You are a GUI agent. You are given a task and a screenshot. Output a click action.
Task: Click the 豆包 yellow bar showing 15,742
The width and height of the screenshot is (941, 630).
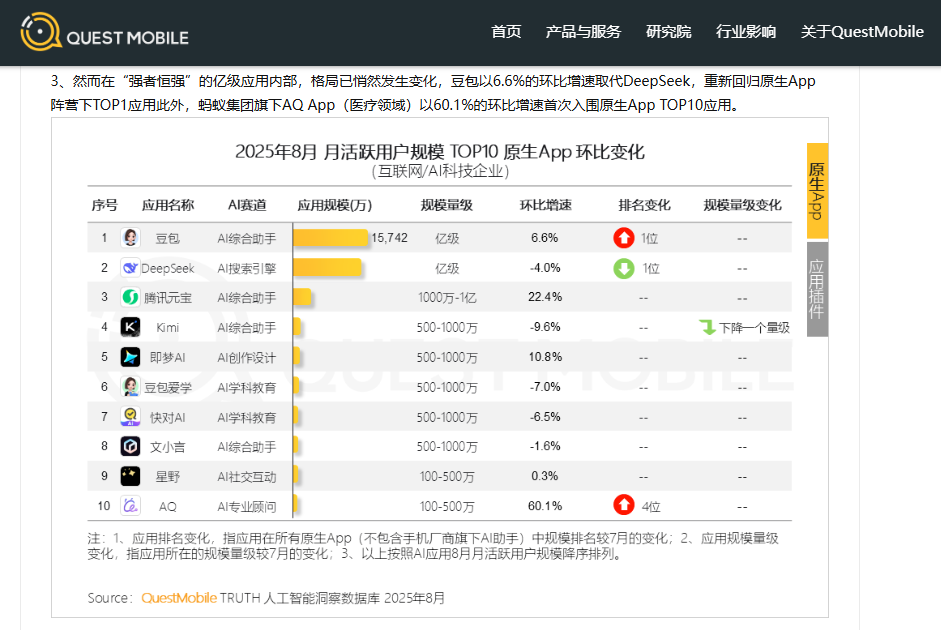[x=332, y=238]
